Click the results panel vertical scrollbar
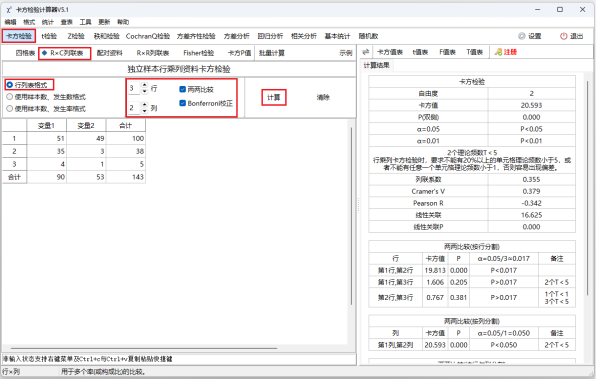The height and width of the screenshot is (379, 597). pos(587,188)
